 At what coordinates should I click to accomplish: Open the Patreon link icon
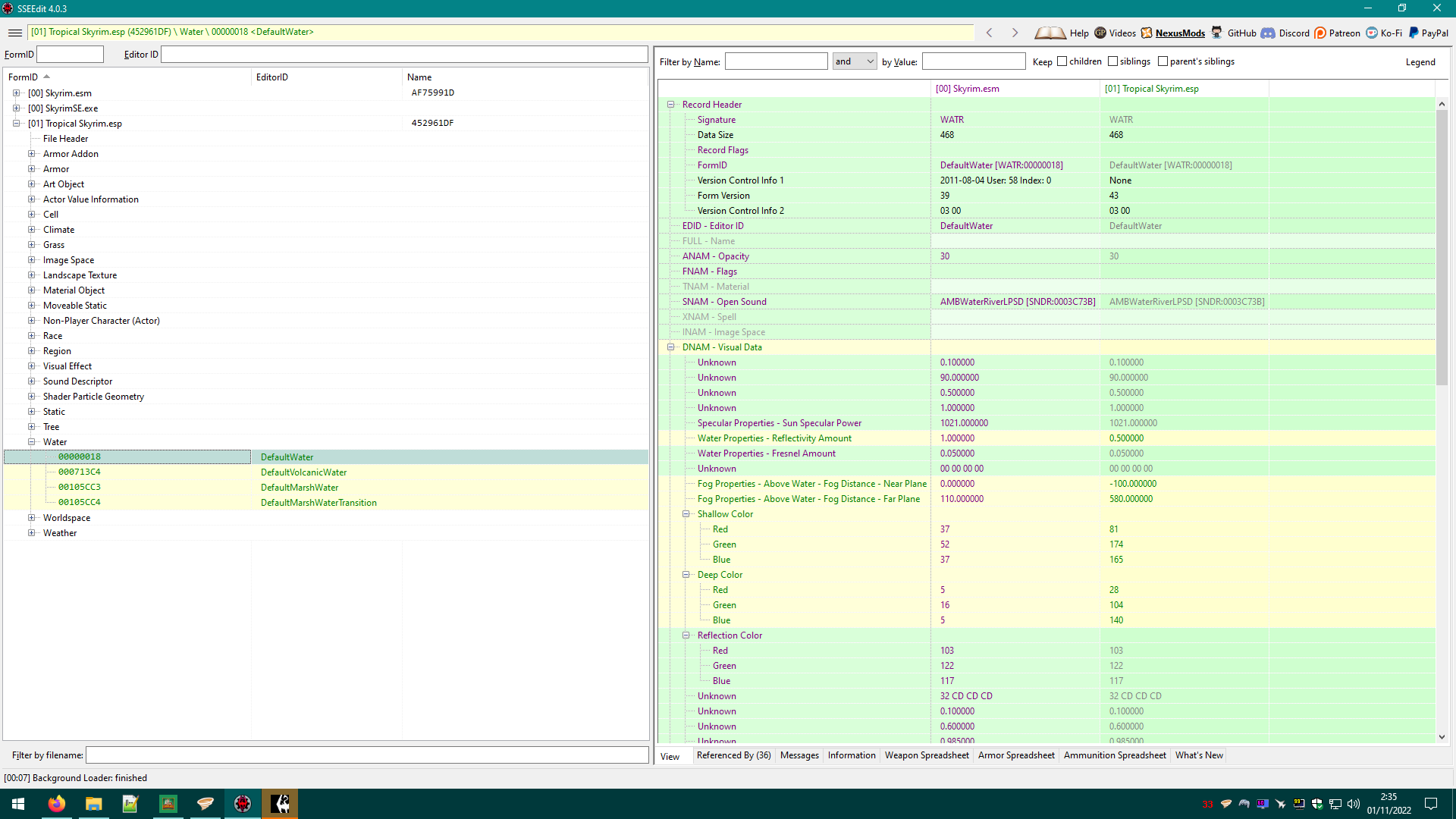point(1320,33)
